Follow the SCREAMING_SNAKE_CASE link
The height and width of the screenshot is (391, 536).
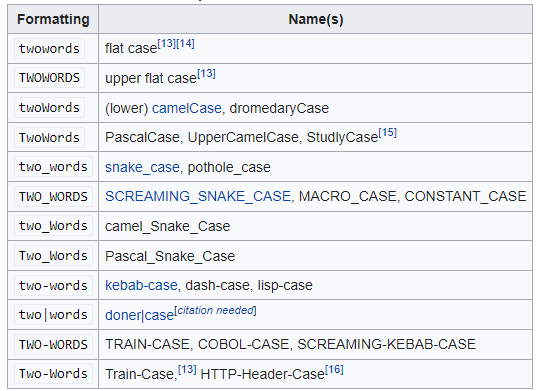point(198,197)
